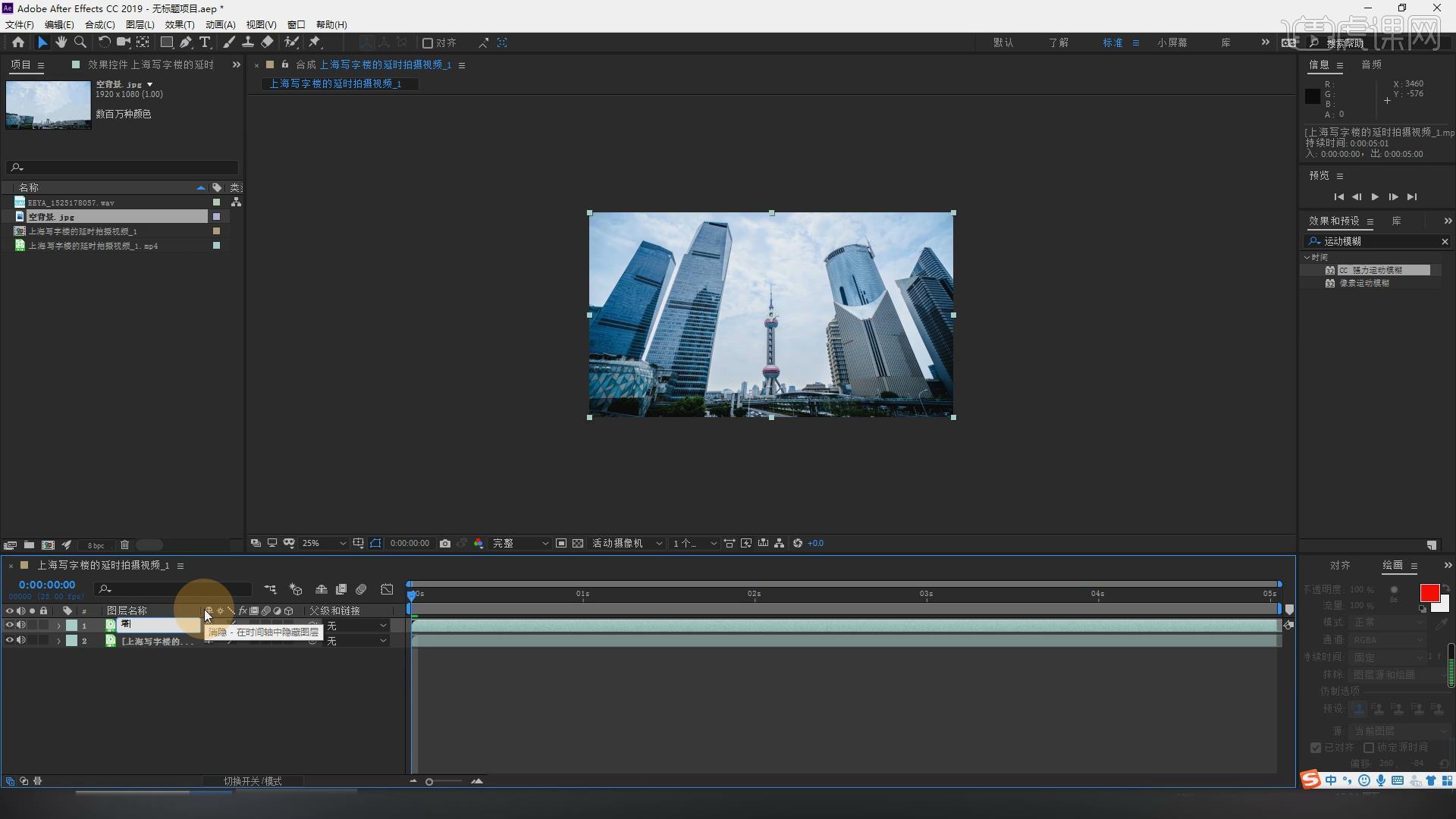Screen dimensions: 1456x819
Task: Select the Puppet Pin tool
Action: [x=315, y=42]
